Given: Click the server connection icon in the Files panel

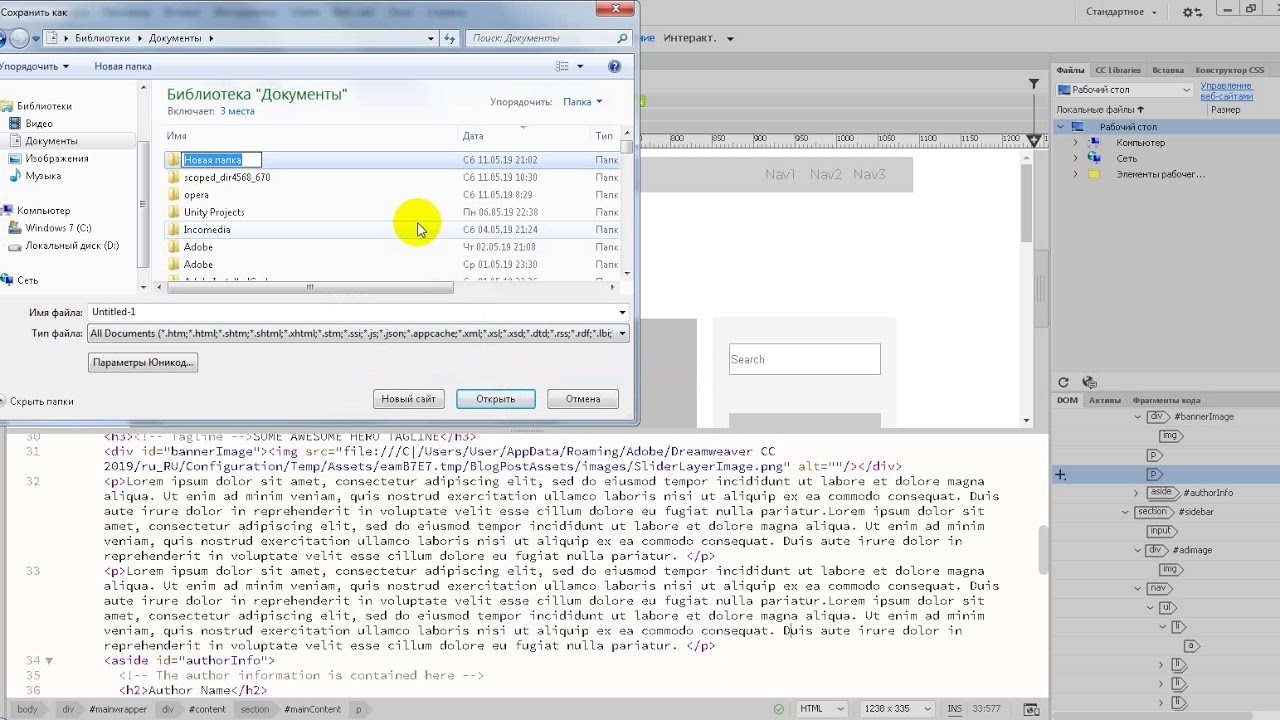Looking at the screenshot, I should point(1090,382).
